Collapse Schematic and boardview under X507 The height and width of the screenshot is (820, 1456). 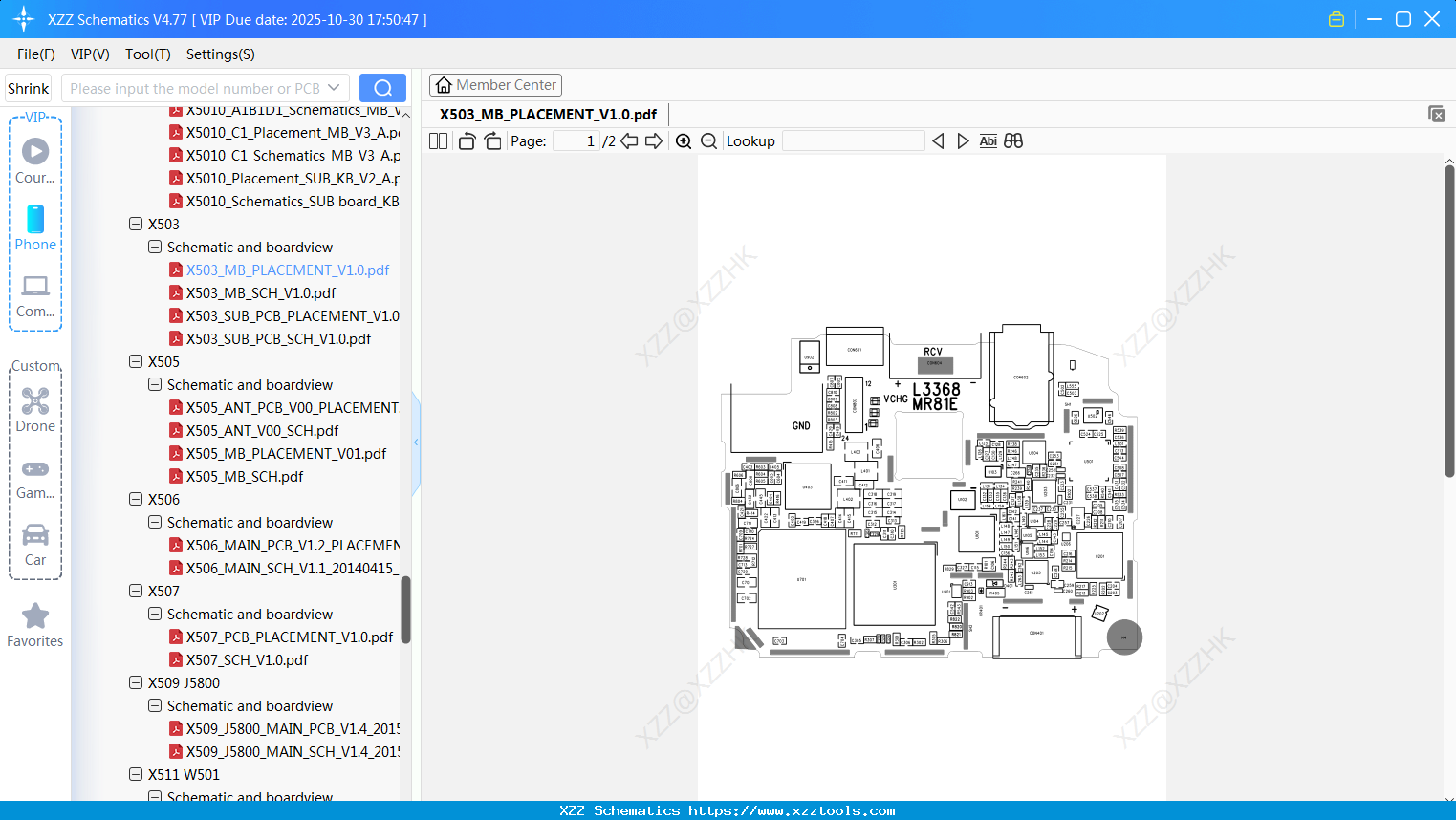154,614
